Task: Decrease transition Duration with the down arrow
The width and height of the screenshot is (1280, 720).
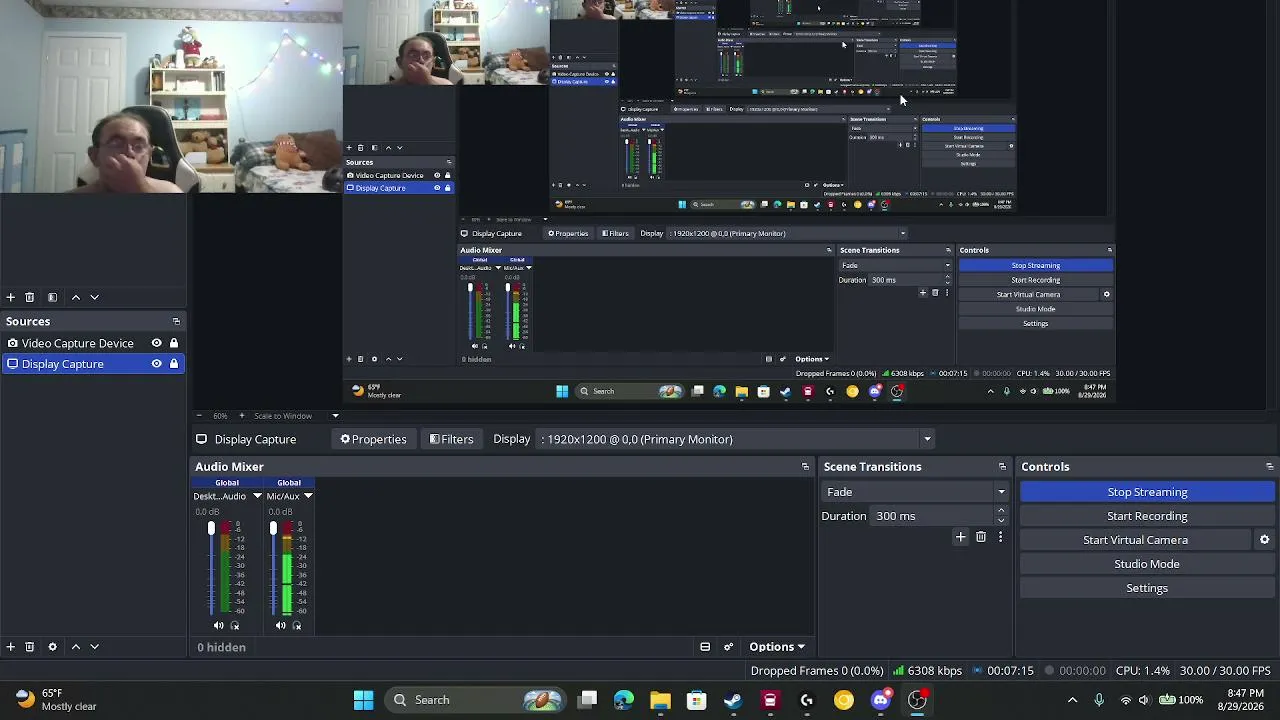Action: tap(1001, 521)
